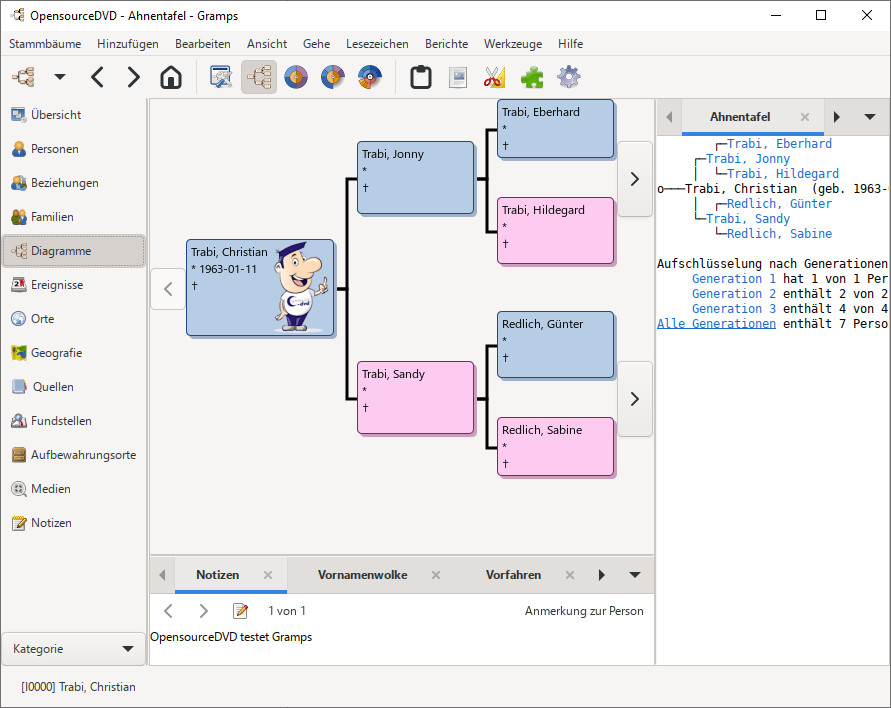Click the scissors and ruler tools icon

tap(495, 77)
